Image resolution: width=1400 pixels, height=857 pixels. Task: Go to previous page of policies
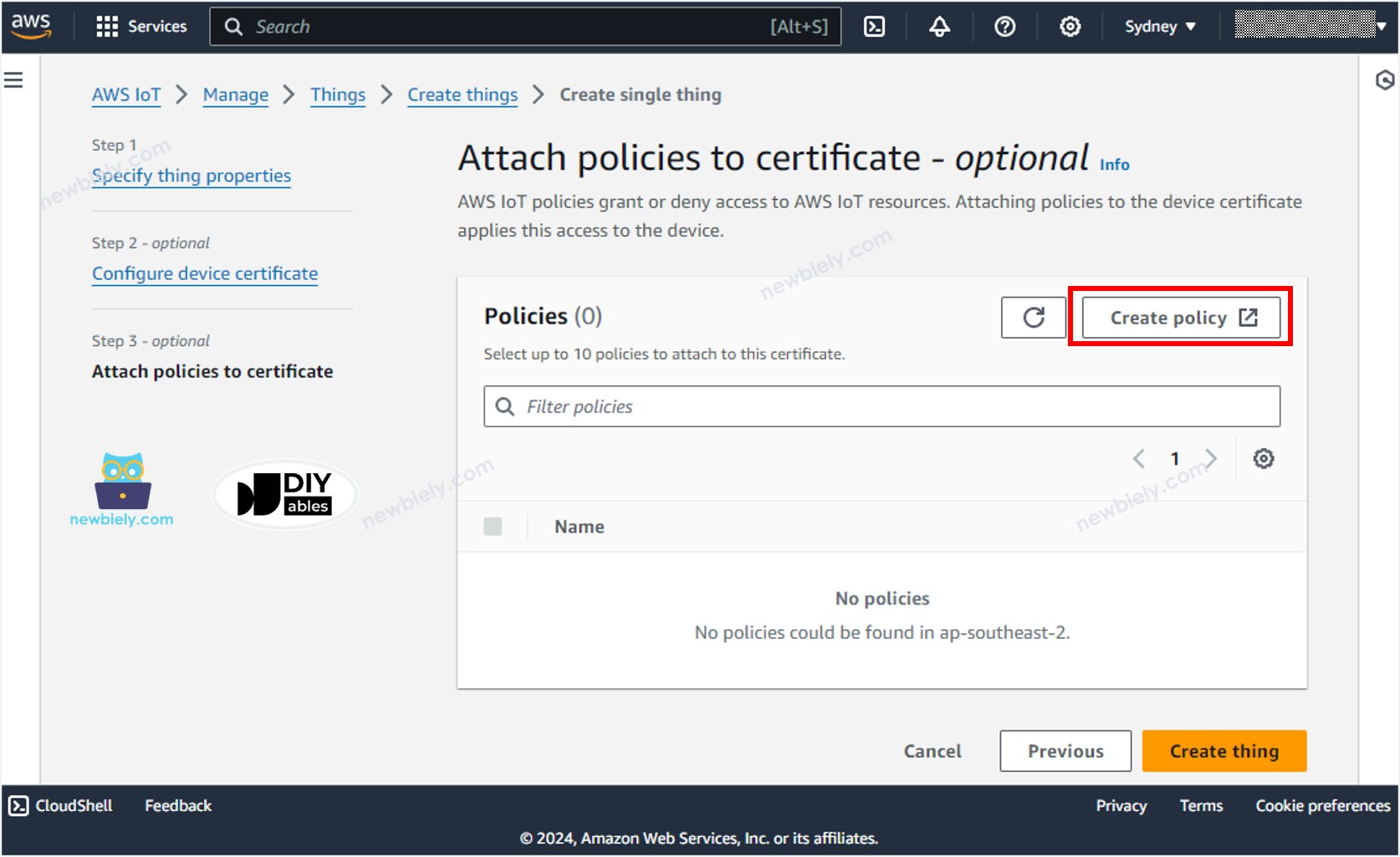[x=1138, y=458]
